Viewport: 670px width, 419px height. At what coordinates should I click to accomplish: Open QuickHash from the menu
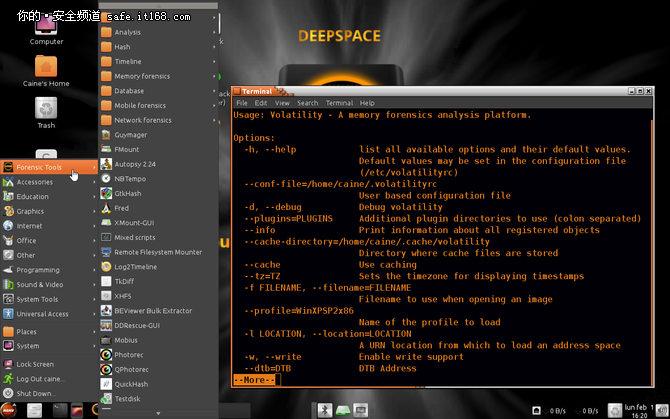tap(133, 383)
